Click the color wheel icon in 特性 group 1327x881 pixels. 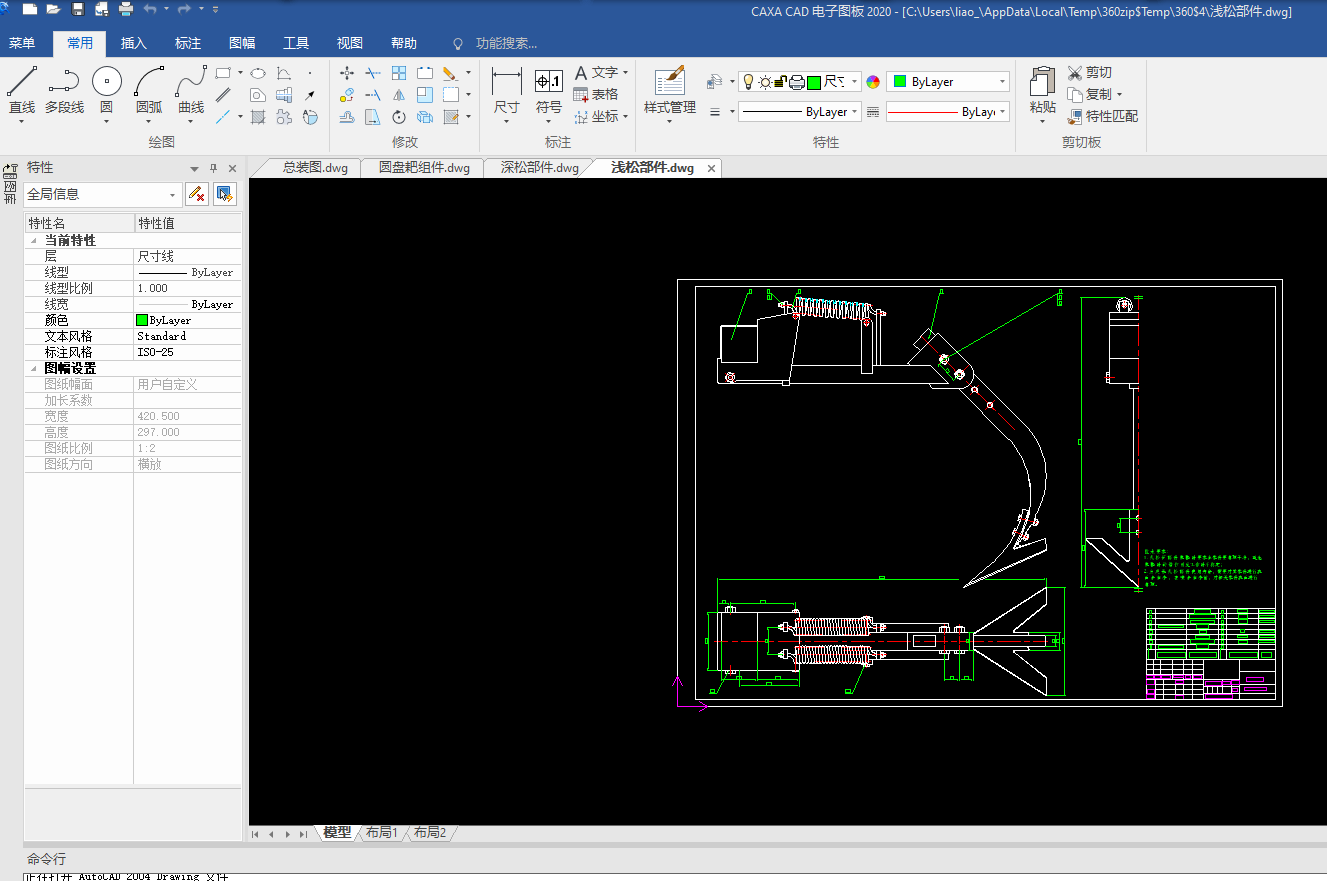coord(873,82)
